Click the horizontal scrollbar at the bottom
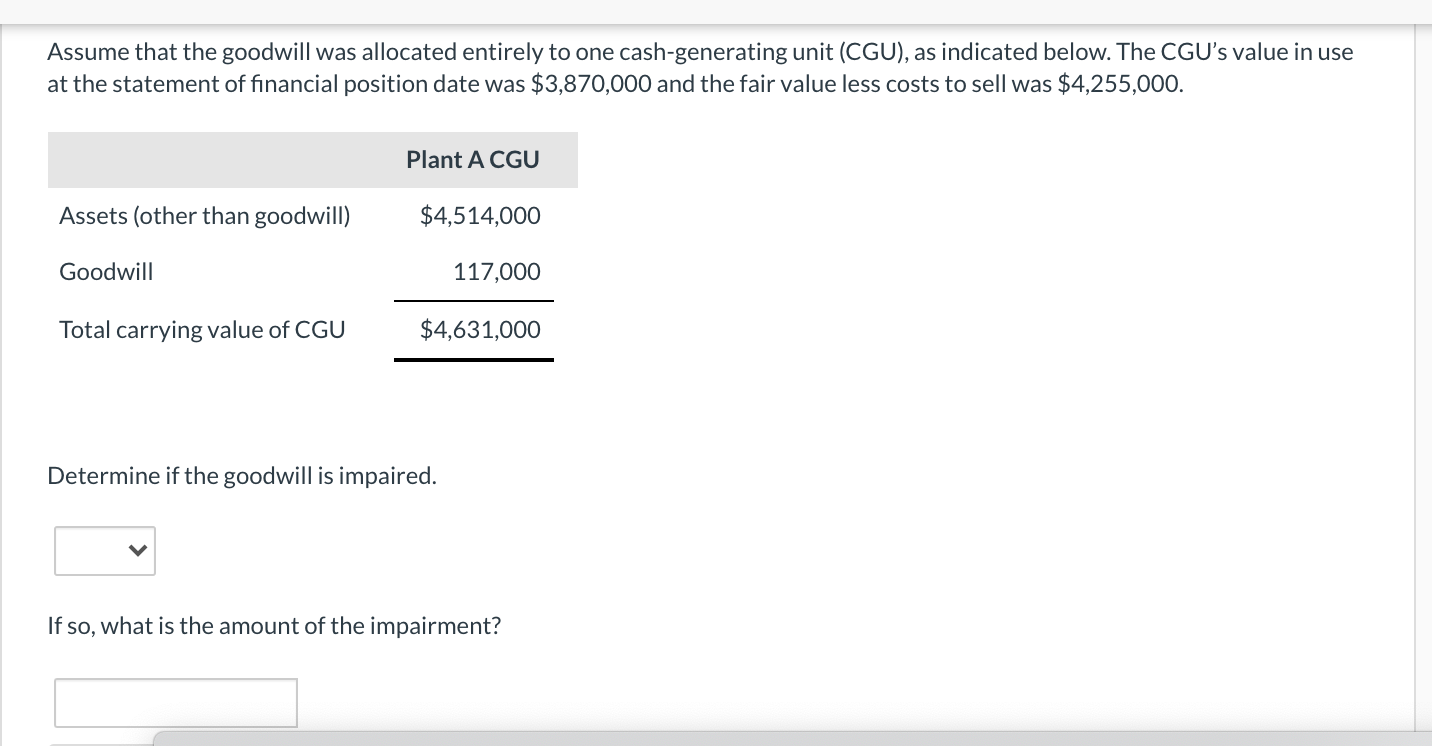The height and width of the screenshot is (746, 1432). [790, 738]
